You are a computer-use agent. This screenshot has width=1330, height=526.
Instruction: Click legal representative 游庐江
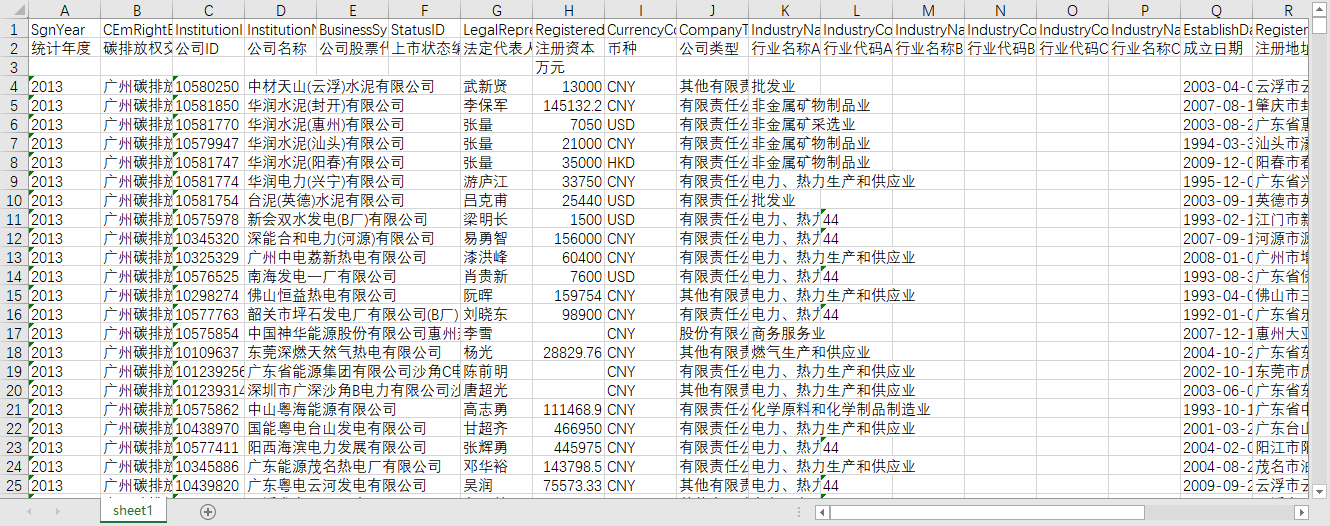tap(497, 181)
